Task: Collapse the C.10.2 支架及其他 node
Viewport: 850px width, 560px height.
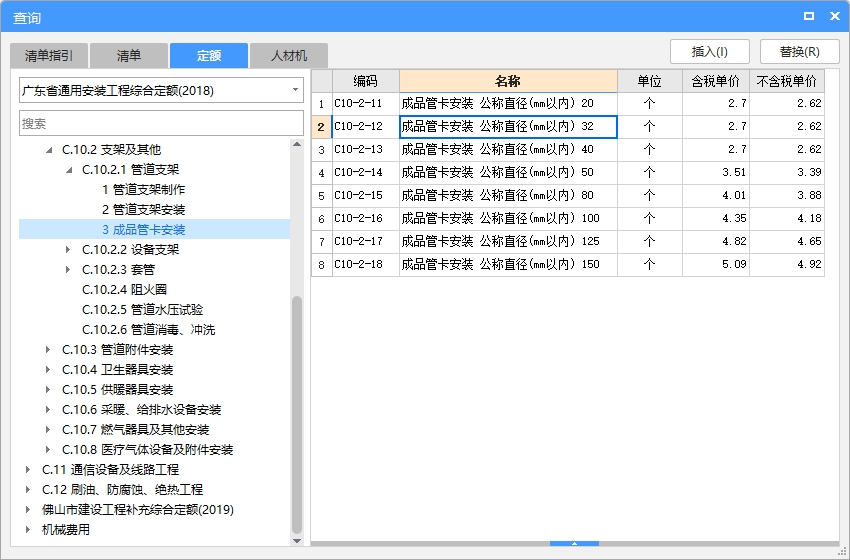Action: pyautogui.click(x=49, y=150)
